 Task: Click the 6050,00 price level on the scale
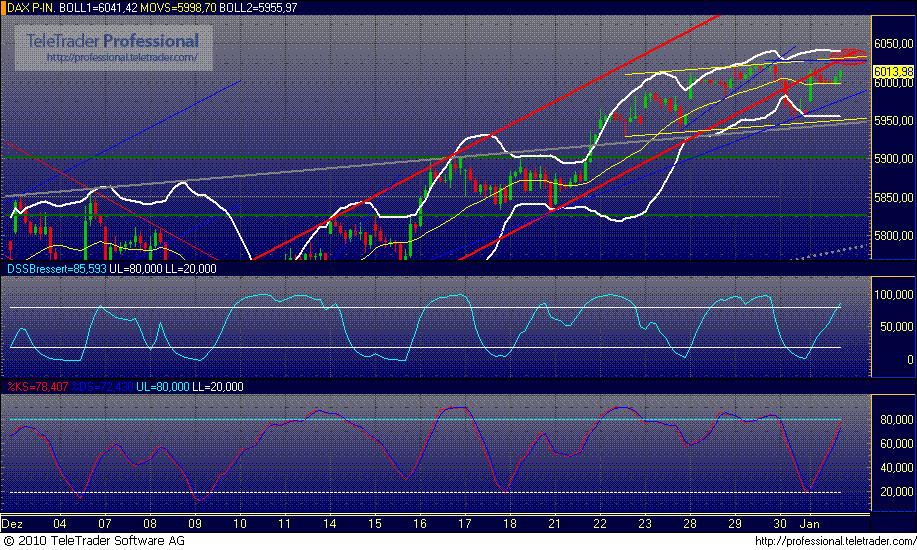click(893, 44)
